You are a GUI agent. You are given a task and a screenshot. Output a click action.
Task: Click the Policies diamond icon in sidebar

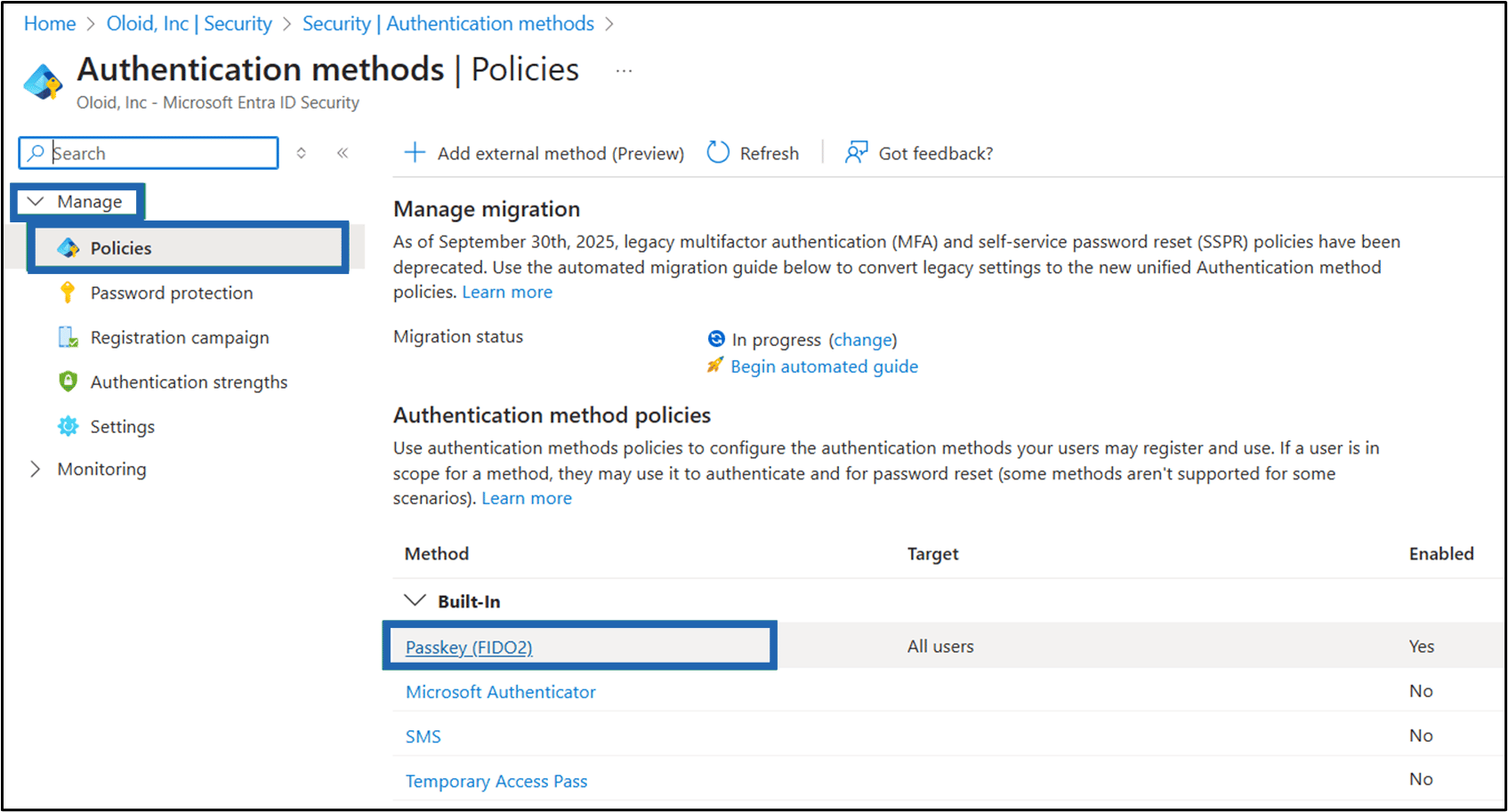coord(69,248)
